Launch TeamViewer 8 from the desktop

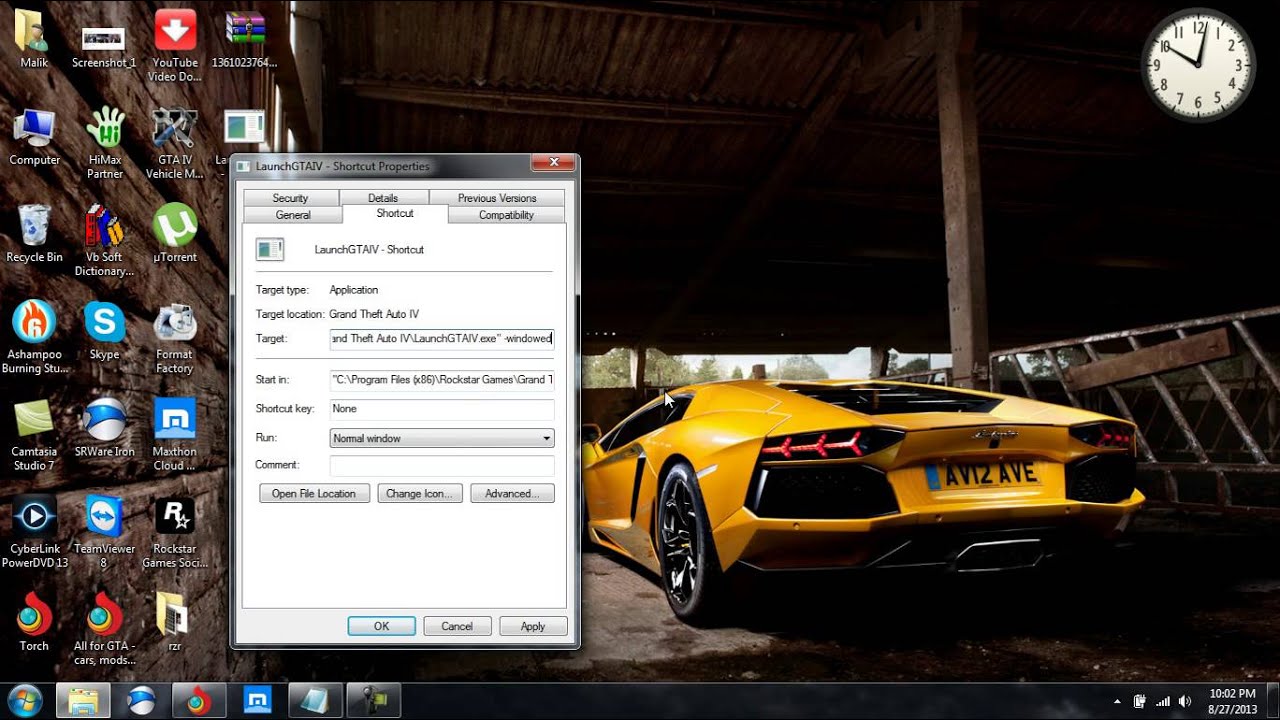pyautogui.click(x=104, y=532)
